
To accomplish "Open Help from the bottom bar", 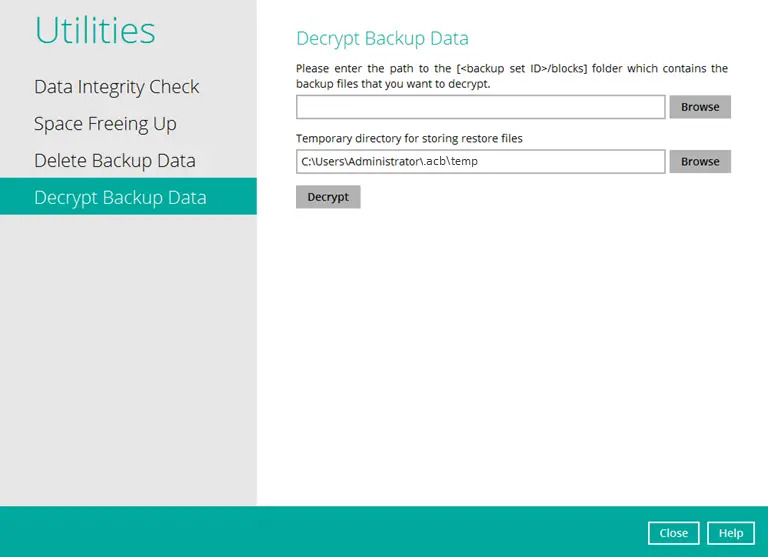I will (x=730, y=533).
